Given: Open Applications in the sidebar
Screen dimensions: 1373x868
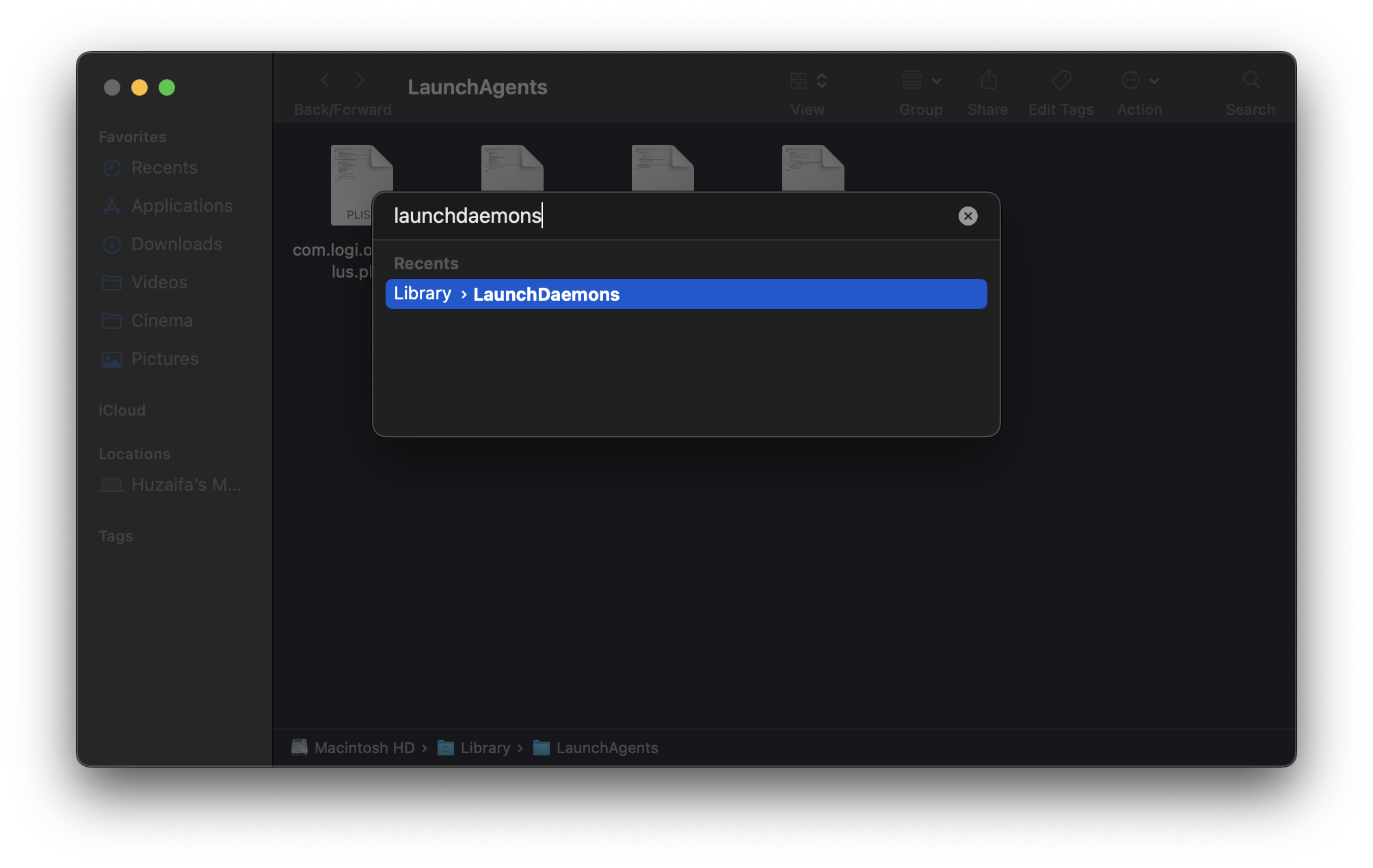Looking at the screenshot, I should [x=181, y=206].
